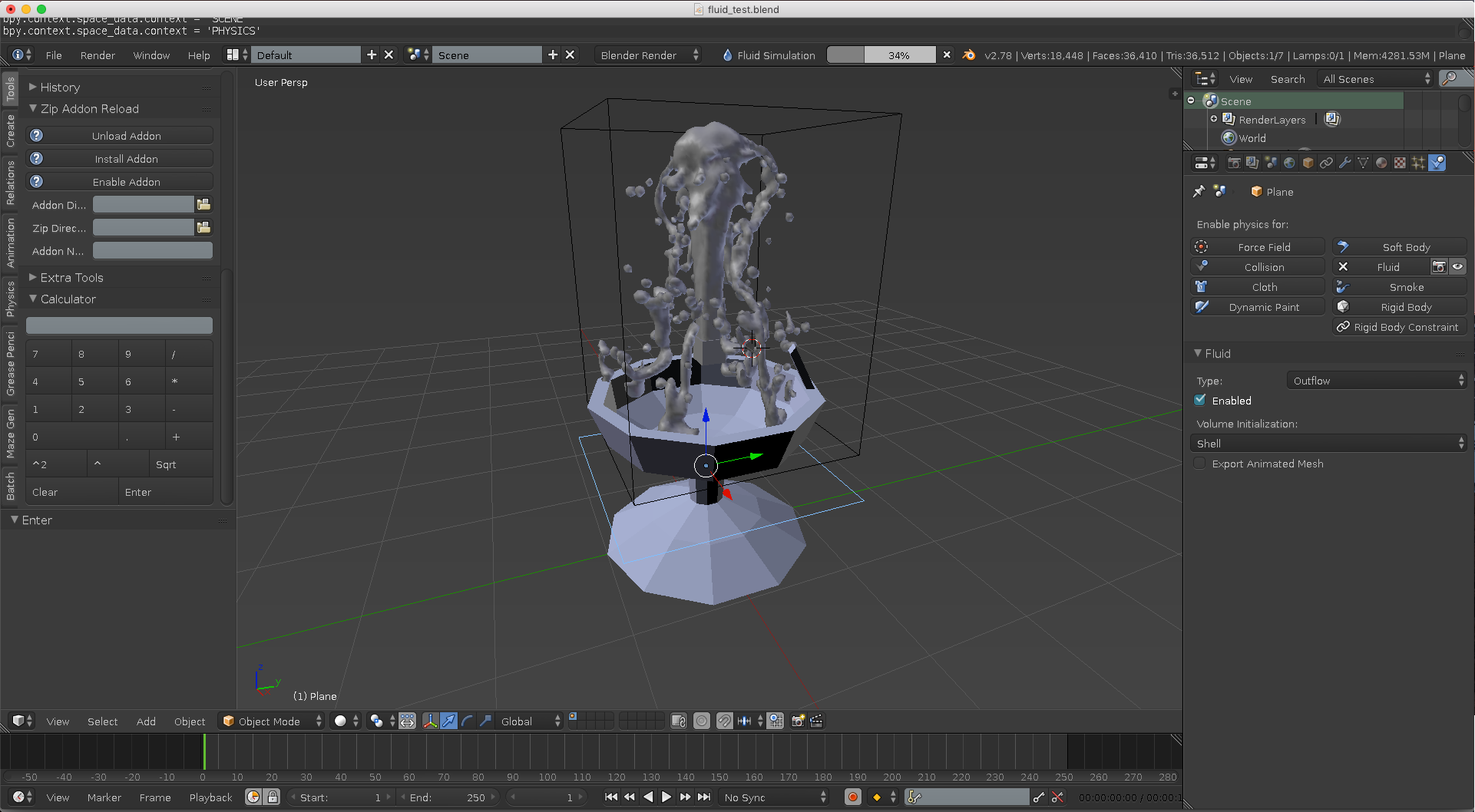Toggle the 3D manipulator widget on/off

click(x=430, y=721)
